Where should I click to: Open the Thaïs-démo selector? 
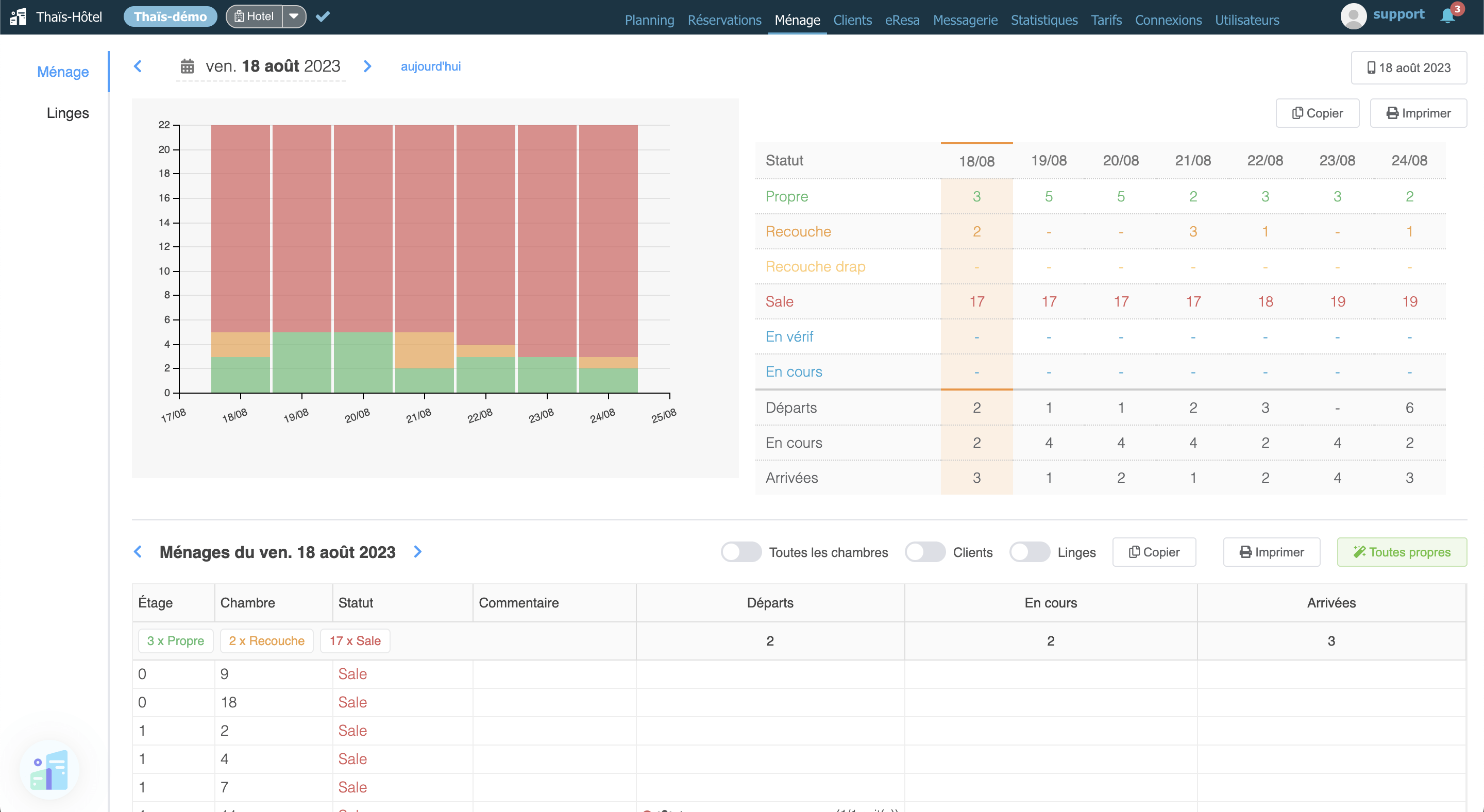pyautogui.click(x=171, y=16)
